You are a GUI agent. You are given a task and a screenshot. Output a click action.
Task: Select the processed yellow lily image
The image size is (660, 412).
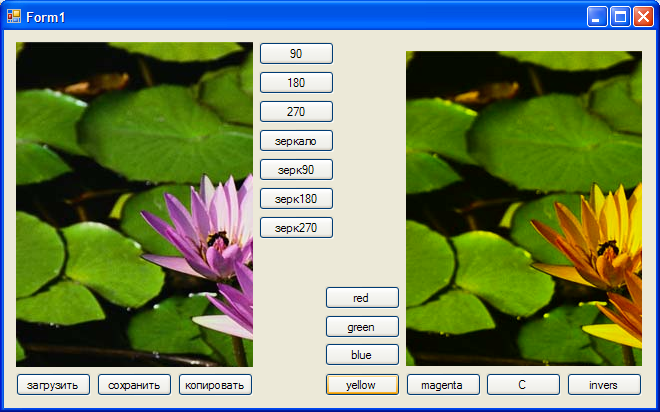523,208
